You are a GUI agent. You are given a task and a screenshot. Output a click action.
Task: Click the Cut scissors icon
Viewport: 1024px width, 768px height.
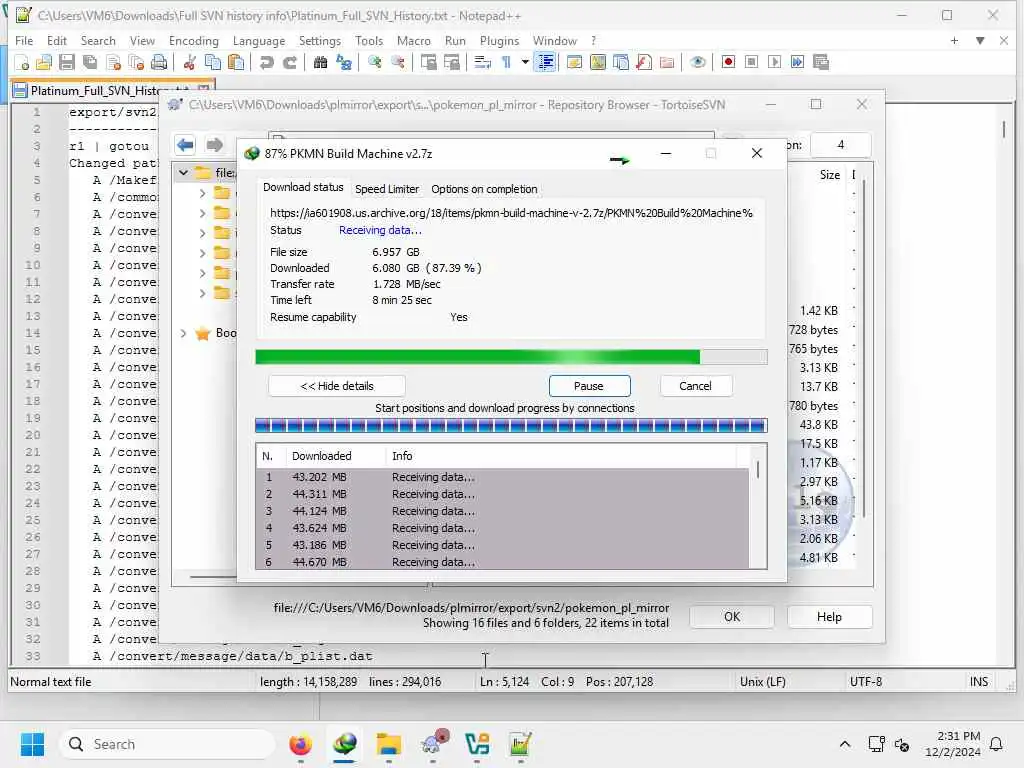(x=189, y=63)
